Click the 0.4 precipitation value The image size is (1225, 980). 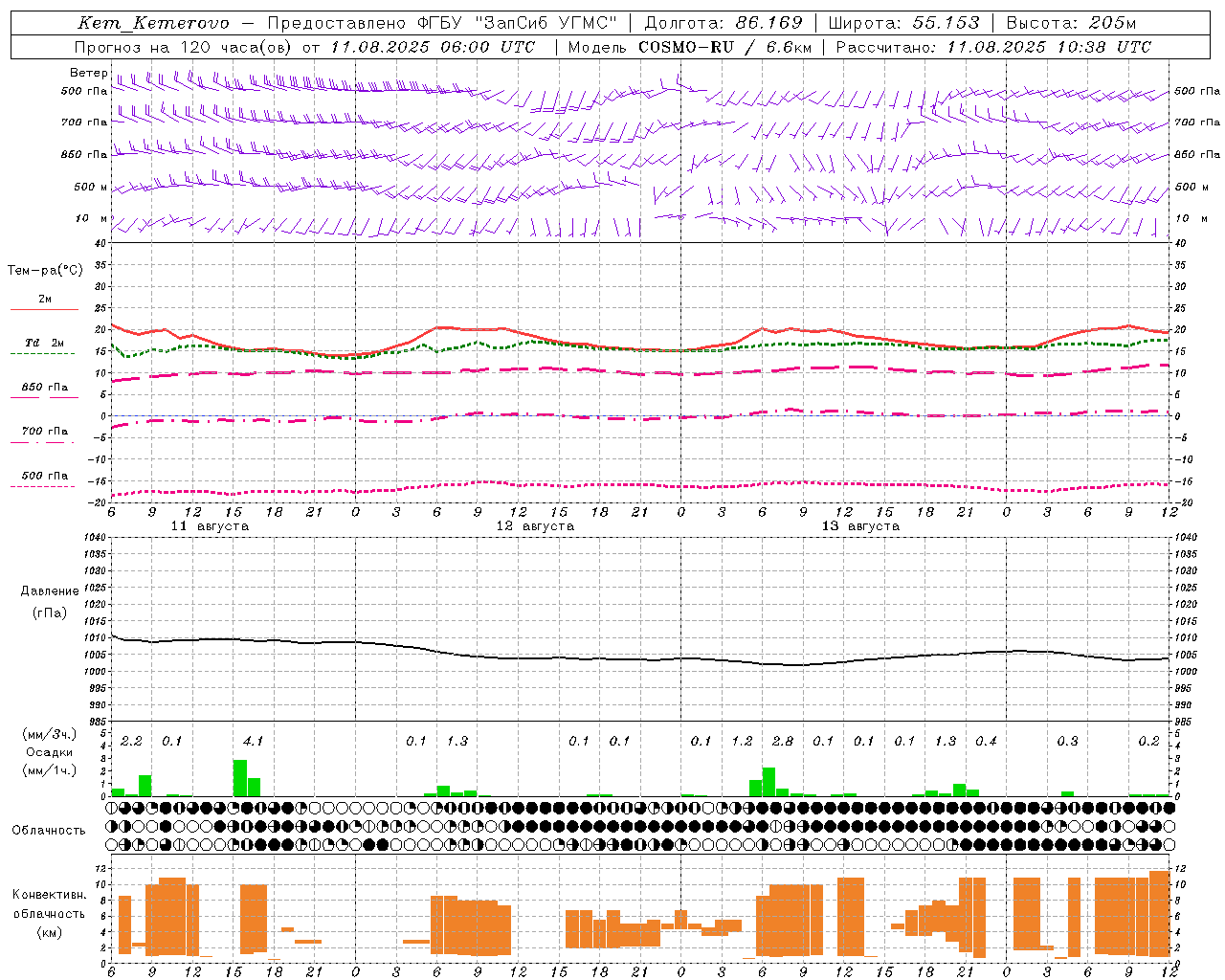click(986, 741)
